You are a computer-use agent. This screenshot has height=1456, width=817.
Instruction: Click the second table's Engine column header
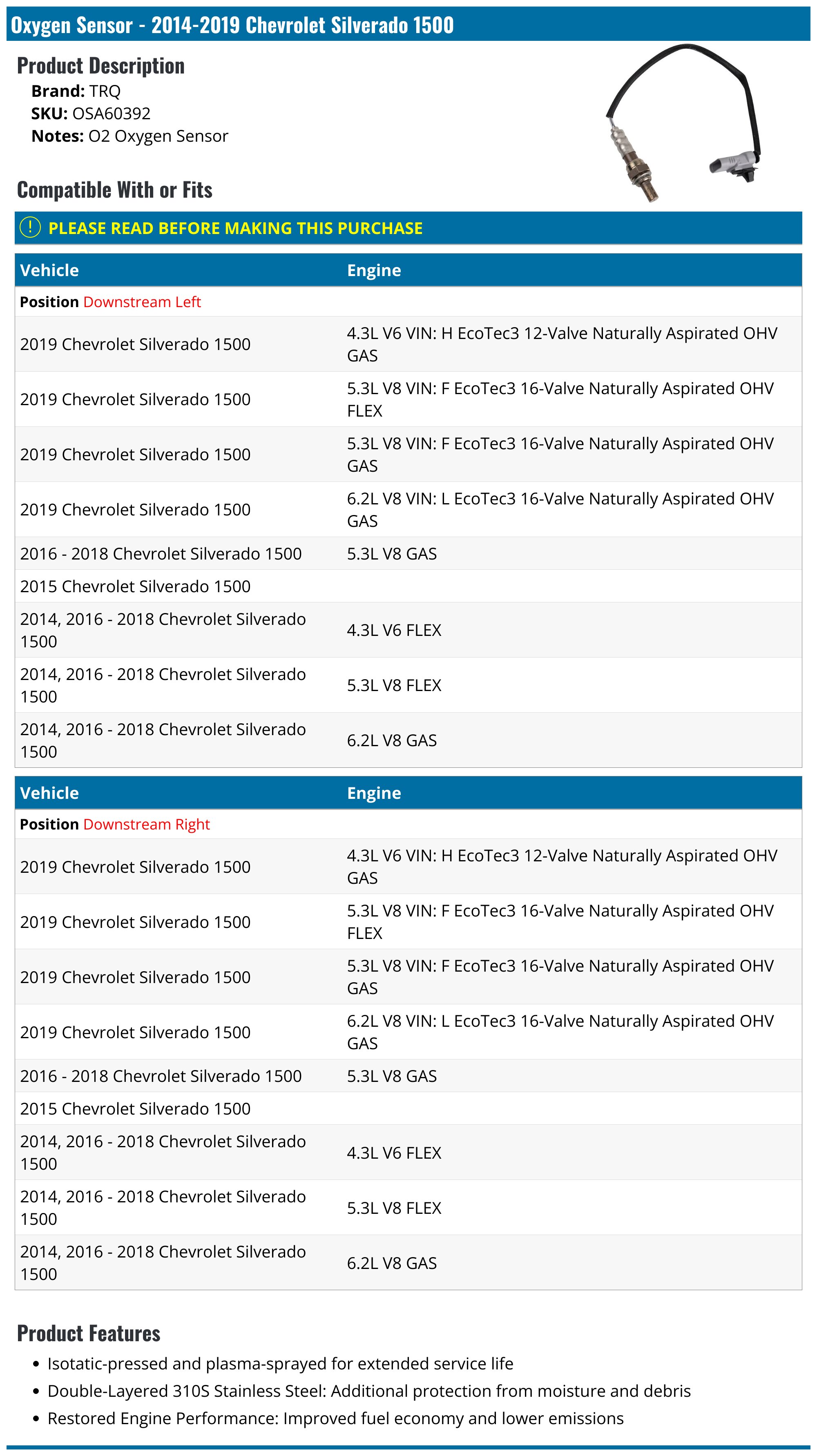coord(374,792)
